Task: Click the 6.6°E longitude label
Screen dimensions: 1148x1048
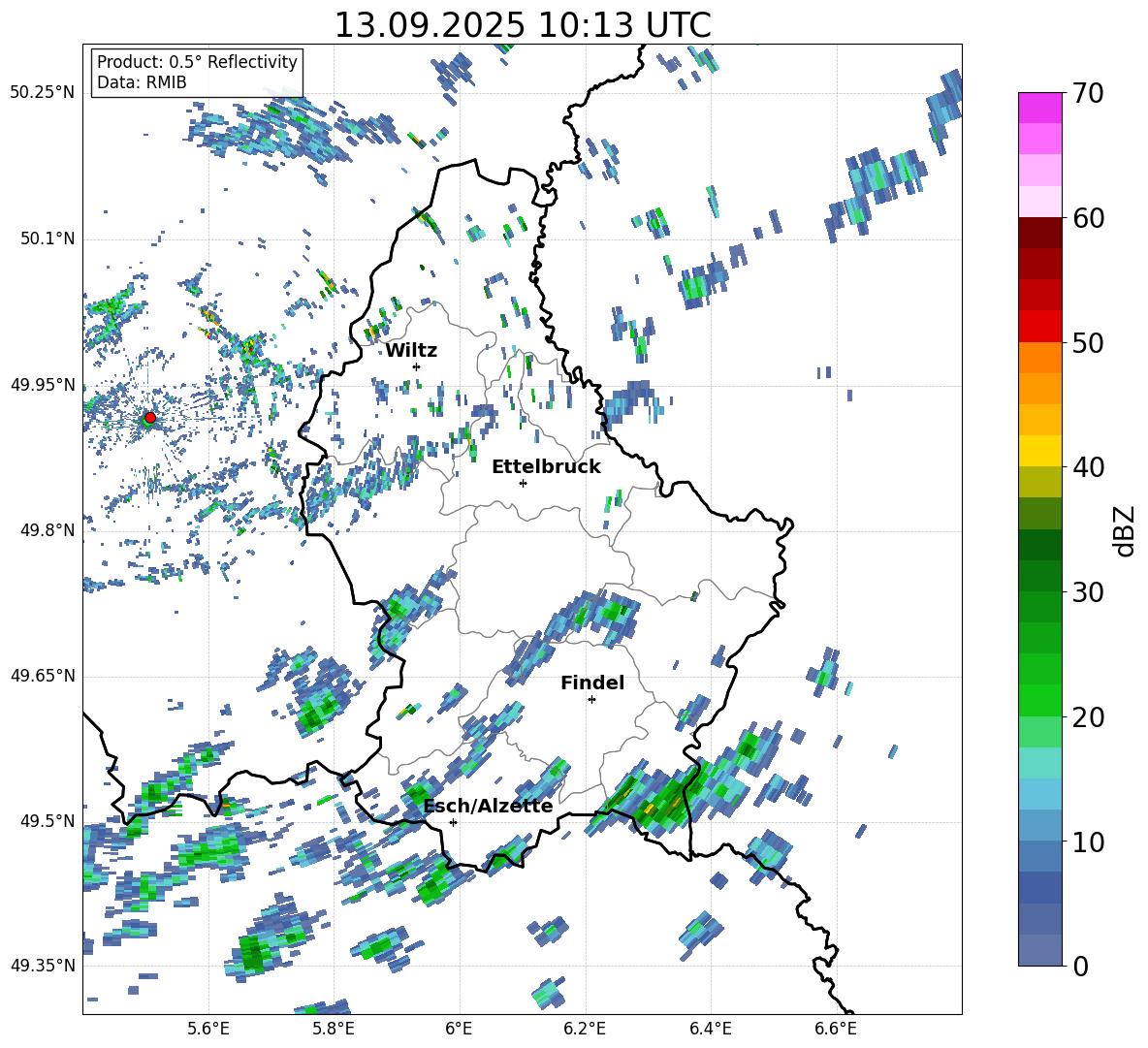Action: point(836,1029)
